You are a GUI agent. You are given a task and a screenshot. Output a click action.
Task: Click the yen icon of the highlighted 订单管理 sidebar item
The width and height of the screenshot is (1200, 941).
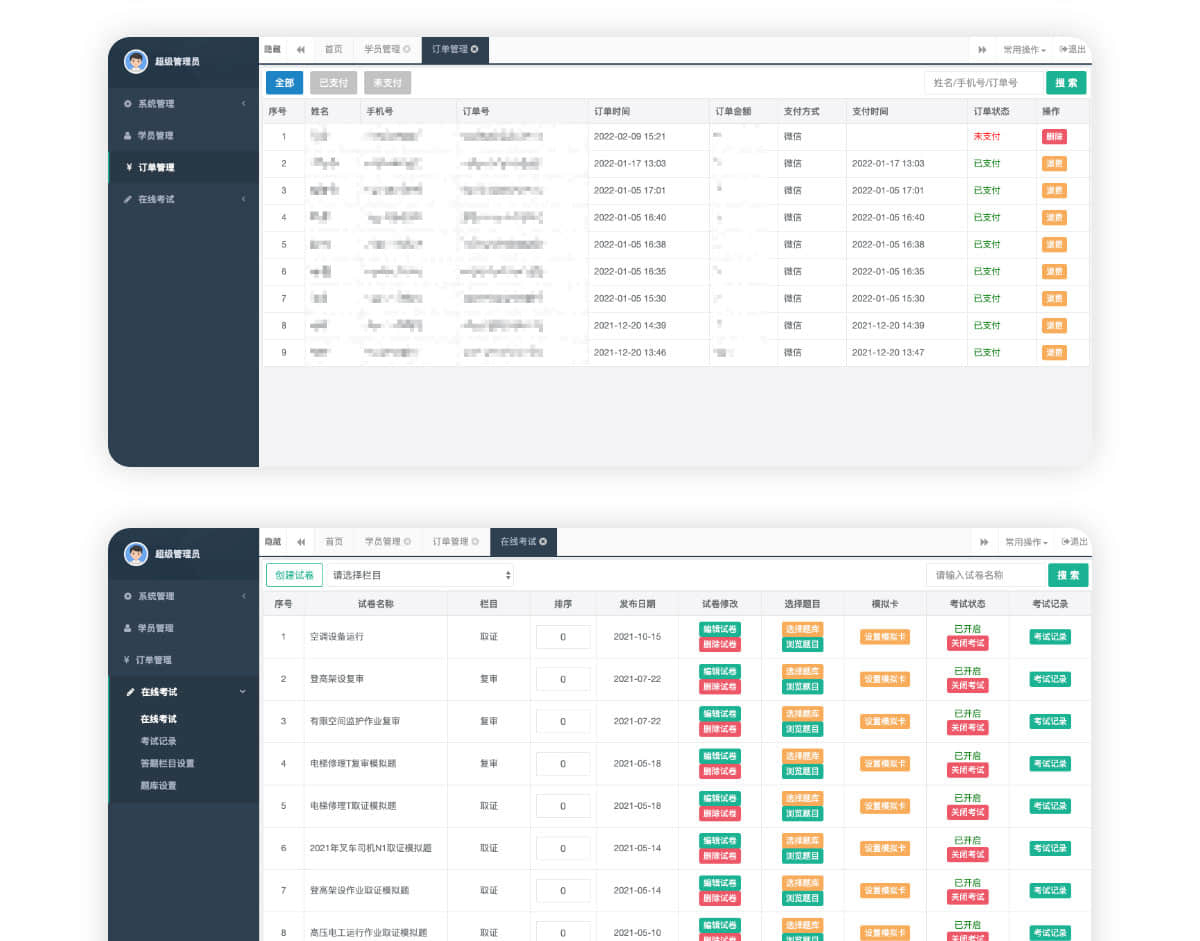pyautogui.click(x=128, y=167)
